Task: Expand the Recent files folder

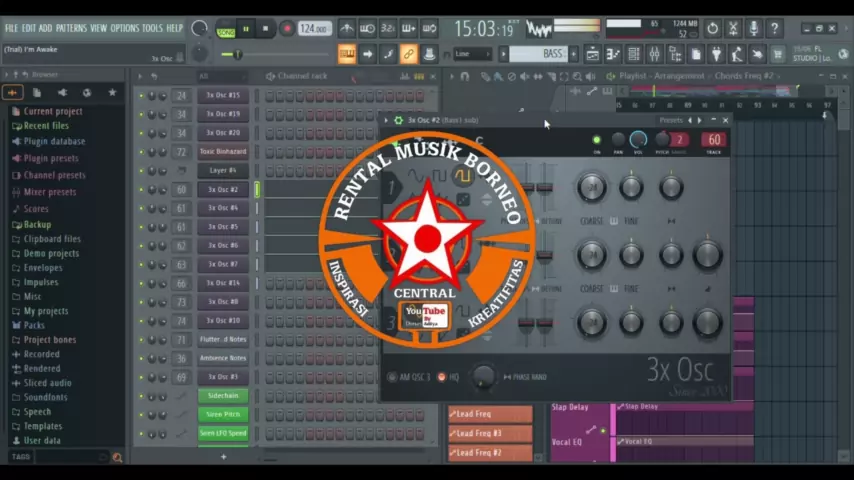Action: coord(46,126)
